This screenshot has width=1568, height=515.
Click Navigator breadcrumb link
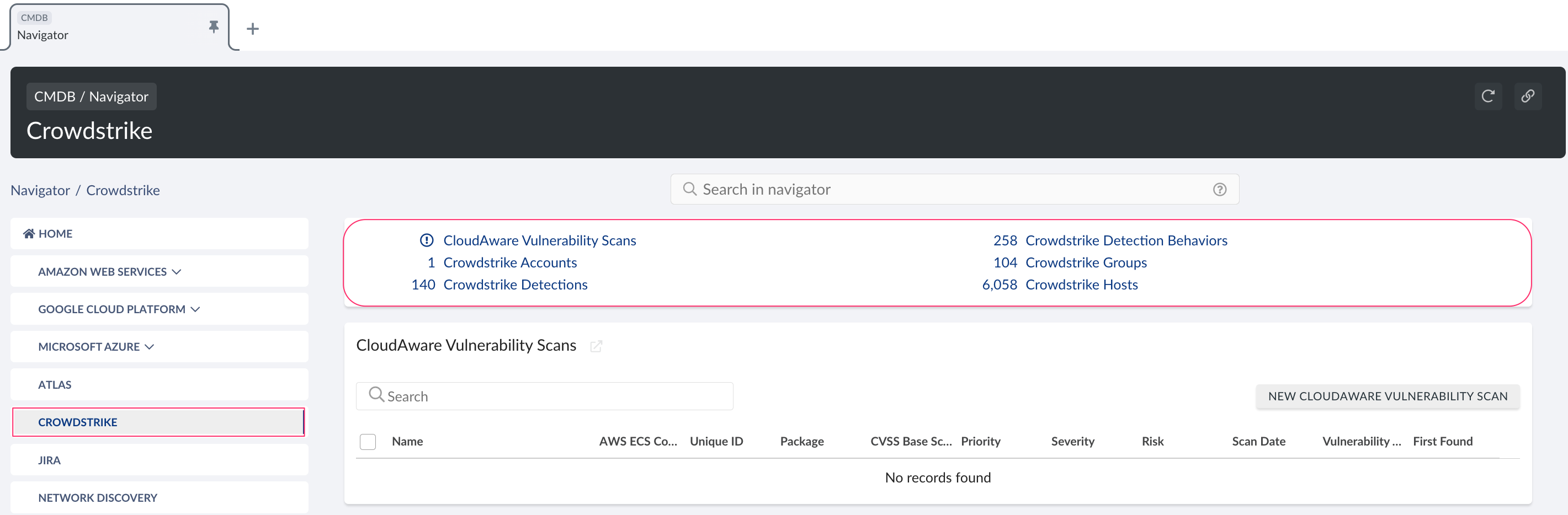40,190
